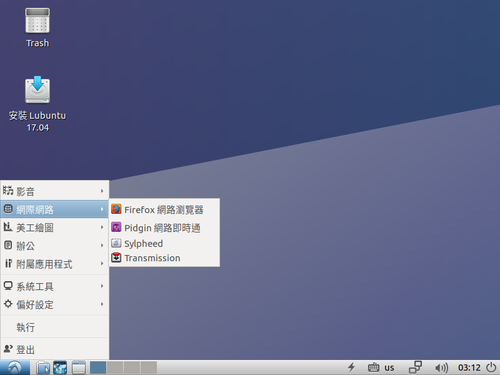500x375 pixels.
Task: Open the Trash desktop icon
Action: pos(37,28)
